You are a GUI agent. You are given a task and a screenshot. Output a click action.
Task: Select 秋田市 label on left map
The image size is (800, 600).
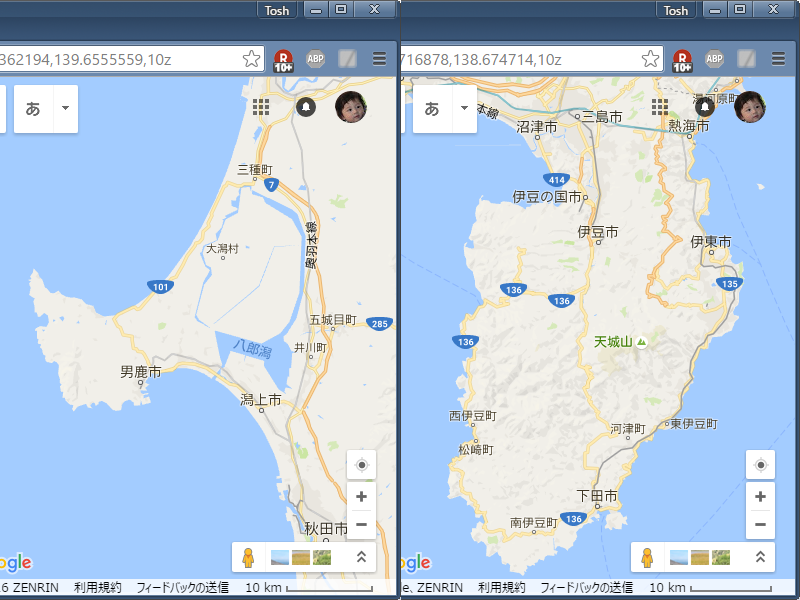(x=326, y=529)
